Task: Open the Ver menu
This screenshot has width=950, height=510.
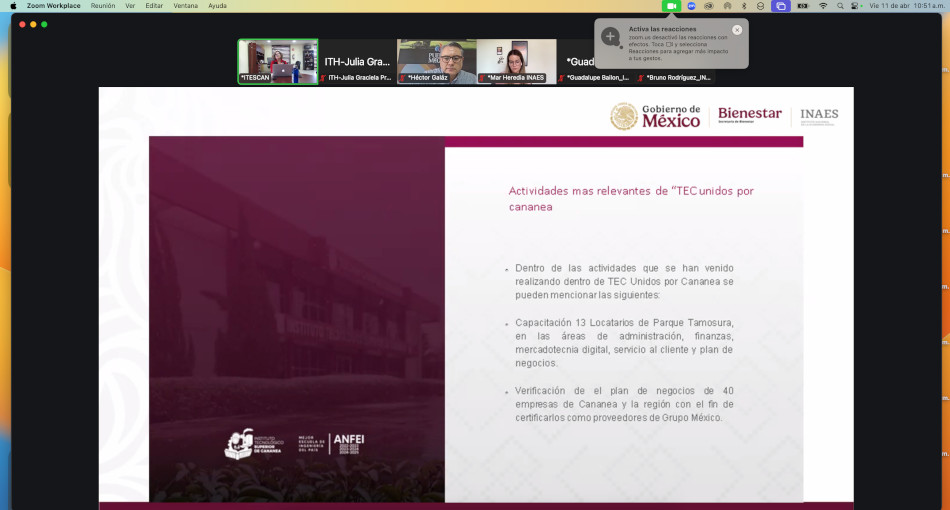Action: (130, 5)
